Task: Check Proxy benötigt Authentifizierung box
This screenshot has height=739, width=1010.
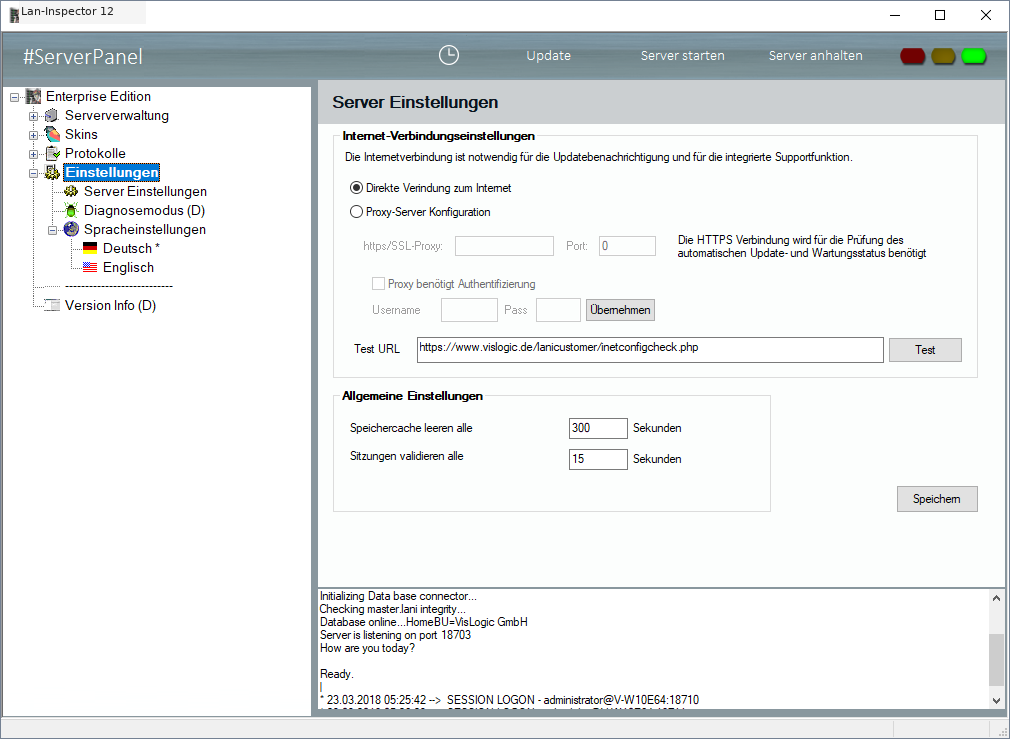Action: [378, 283]
